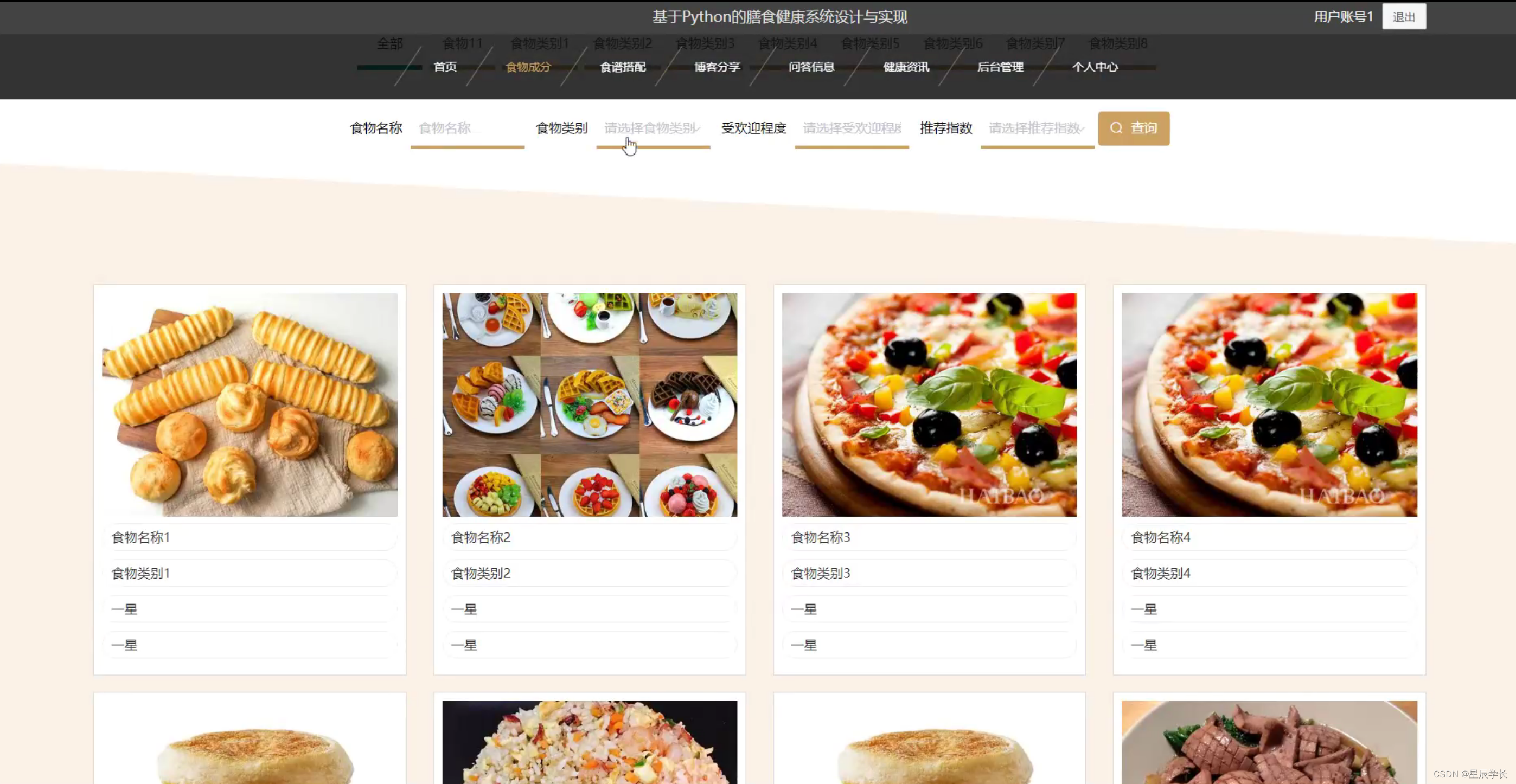Select the 食物类别4 category tab
Image resolution: width=1516 pixels, height=784 pixels.
point(788,43)
